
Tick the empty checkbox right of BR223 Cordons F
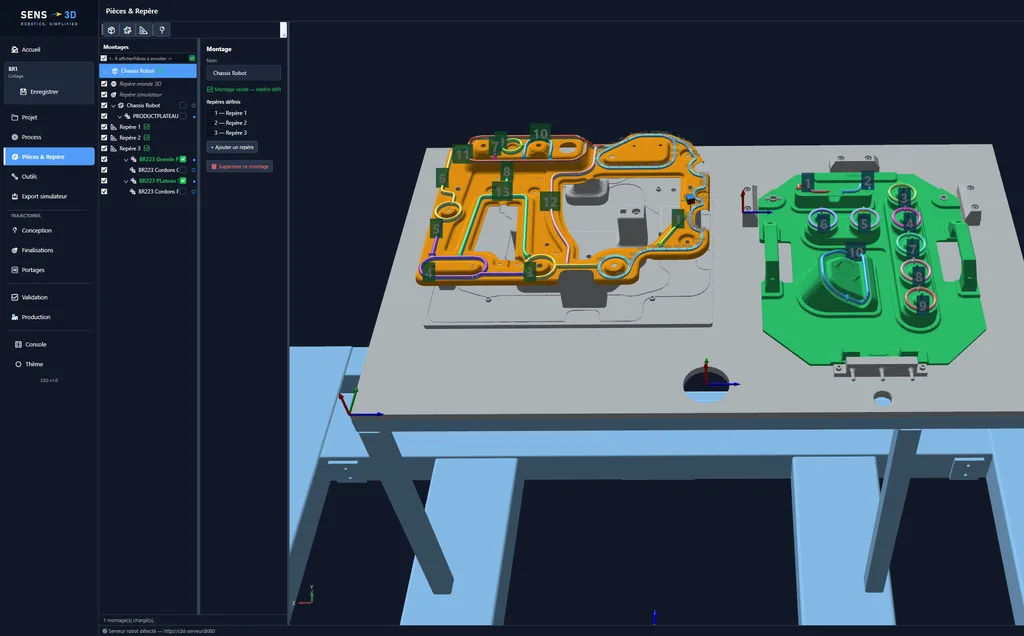coord(183,191)
